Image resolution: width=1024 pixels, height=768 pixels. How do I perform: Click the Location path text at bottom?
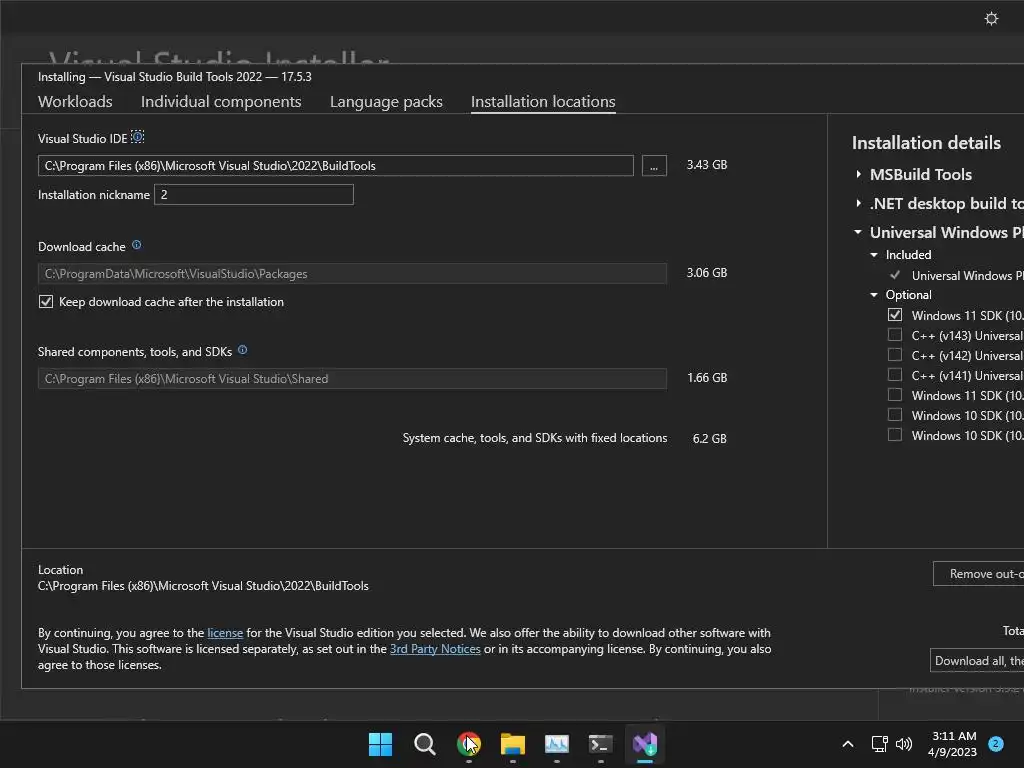203,586
